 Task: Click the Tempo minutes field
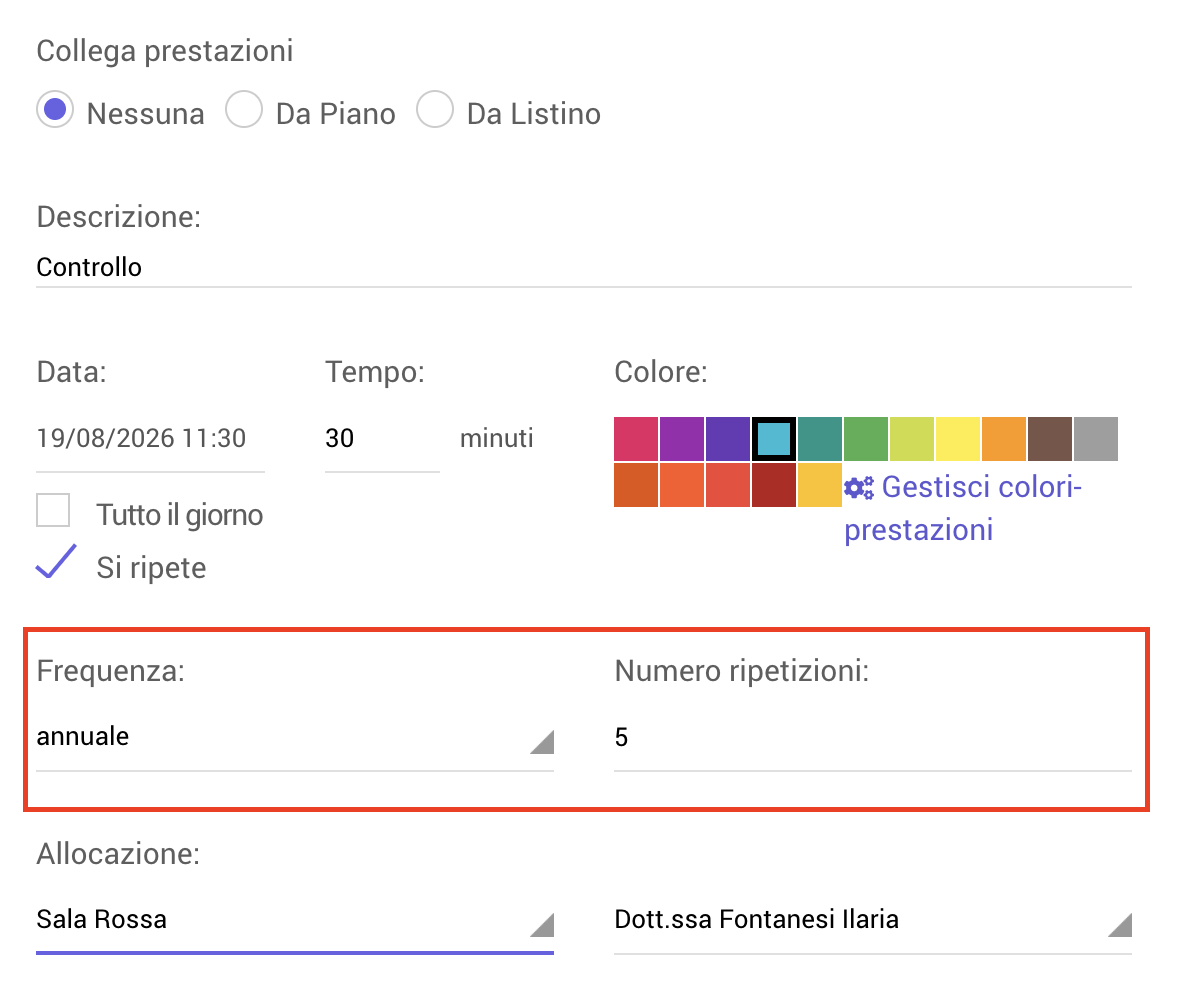pyautogui.click(x=382, y=439)
